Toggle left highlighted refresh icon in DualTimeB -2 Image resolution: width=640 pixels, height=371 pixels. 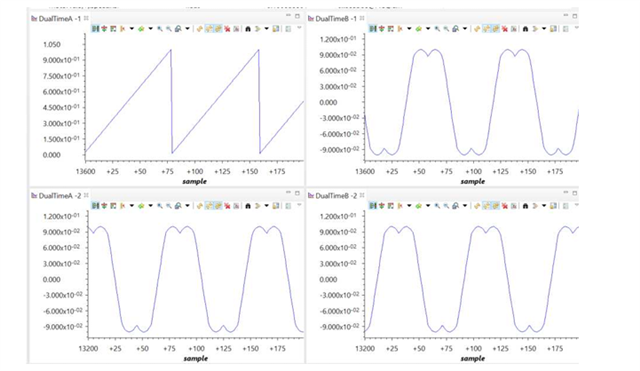(486, 205)
